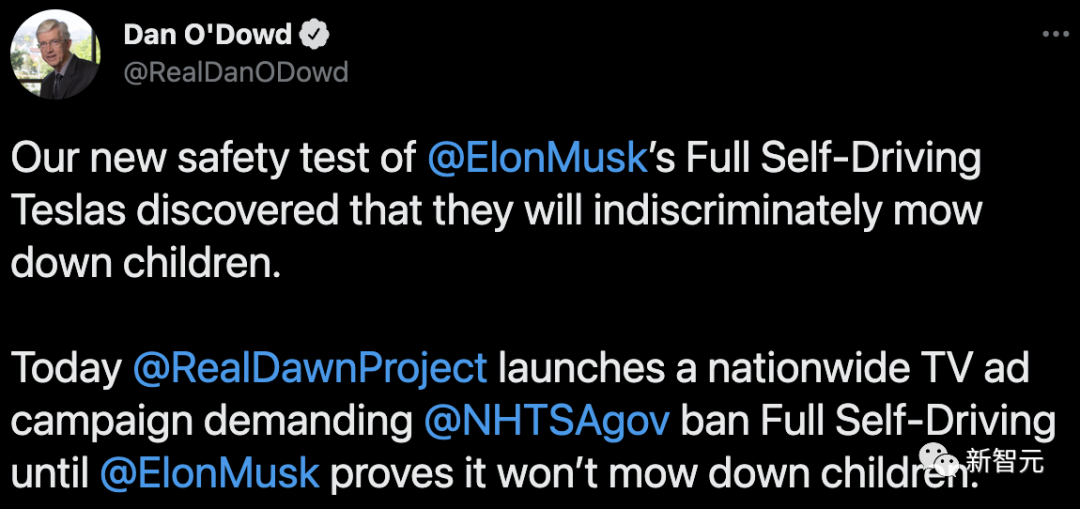Open Dan O'Dowd's profile photo
Screen dimensions: 1080x509
coord(54,57)
